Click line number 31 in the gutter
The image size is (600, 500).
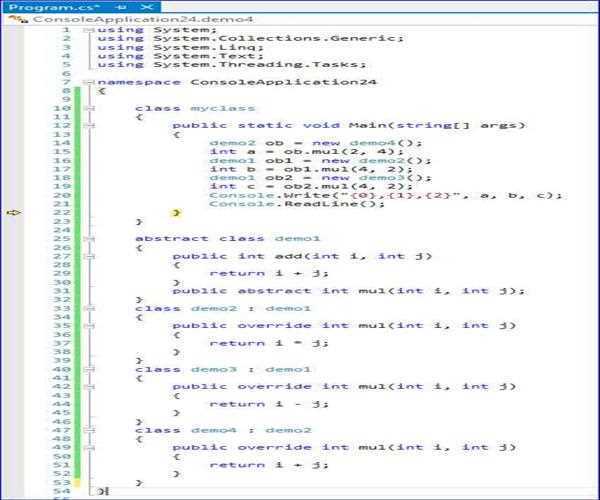click(x=64, y=290)
